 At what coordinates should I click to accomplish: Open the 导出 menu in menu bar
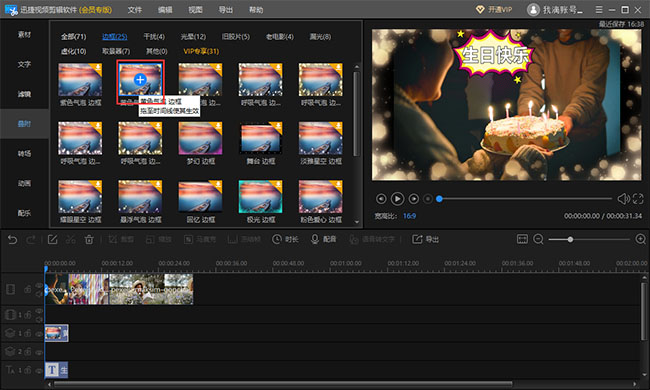[226, 10]
